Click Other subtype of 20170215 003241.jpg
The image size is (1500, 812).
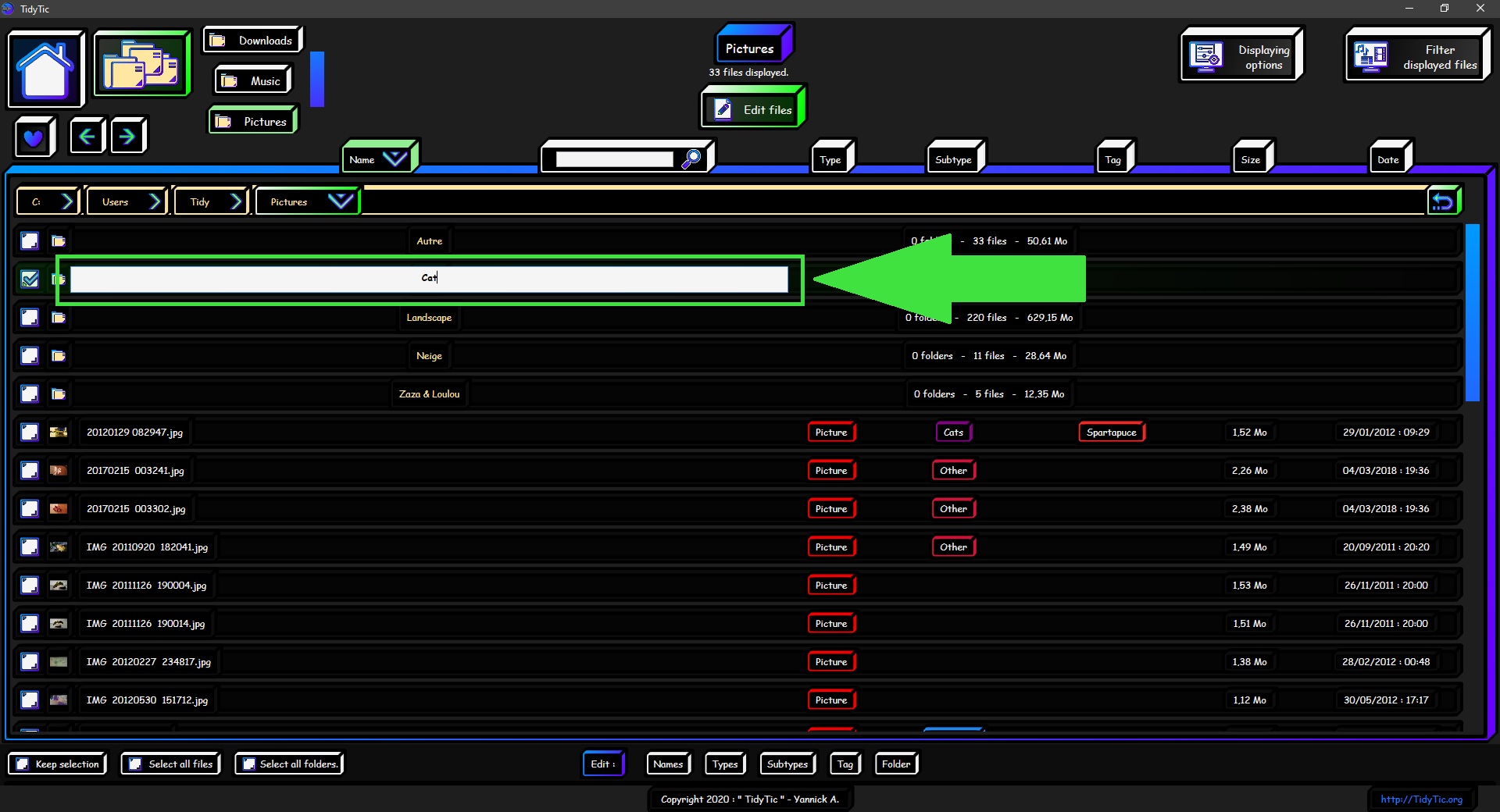(x=954, y=470)
